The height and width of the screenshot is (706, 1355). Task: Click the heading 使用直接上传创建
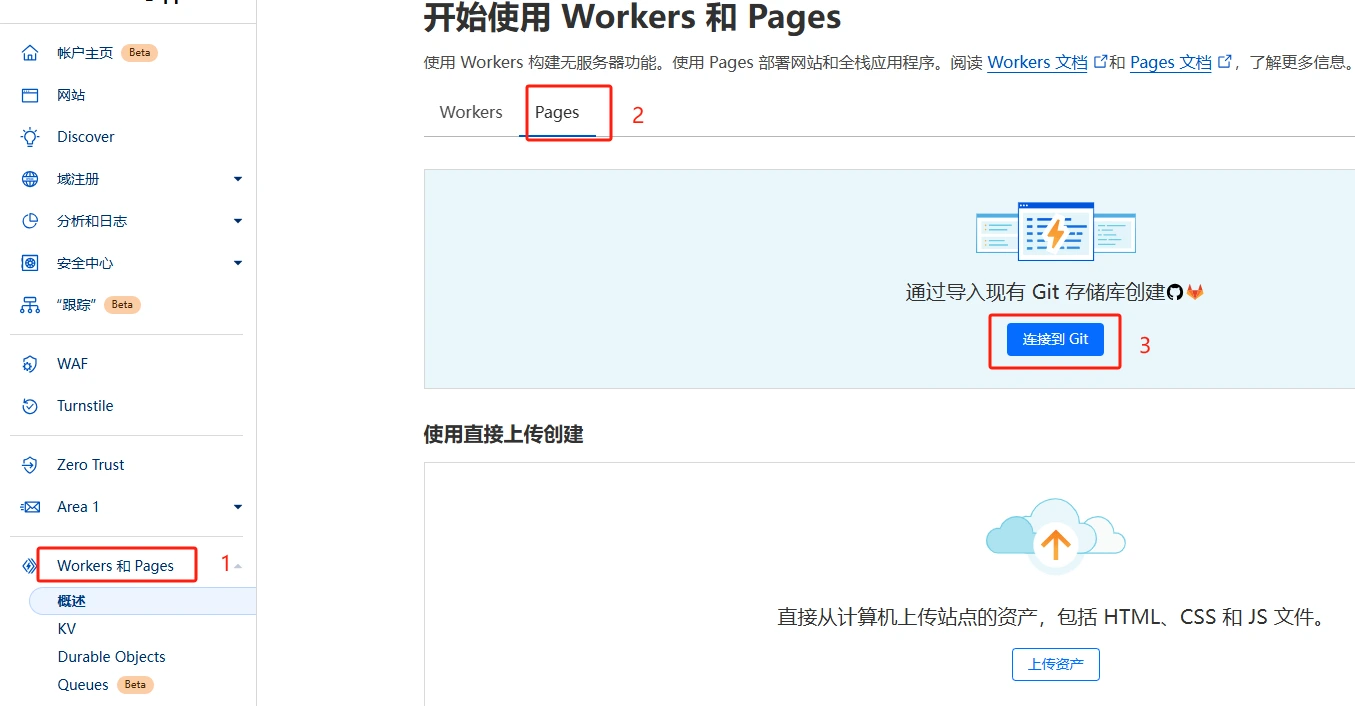(504, 434)
